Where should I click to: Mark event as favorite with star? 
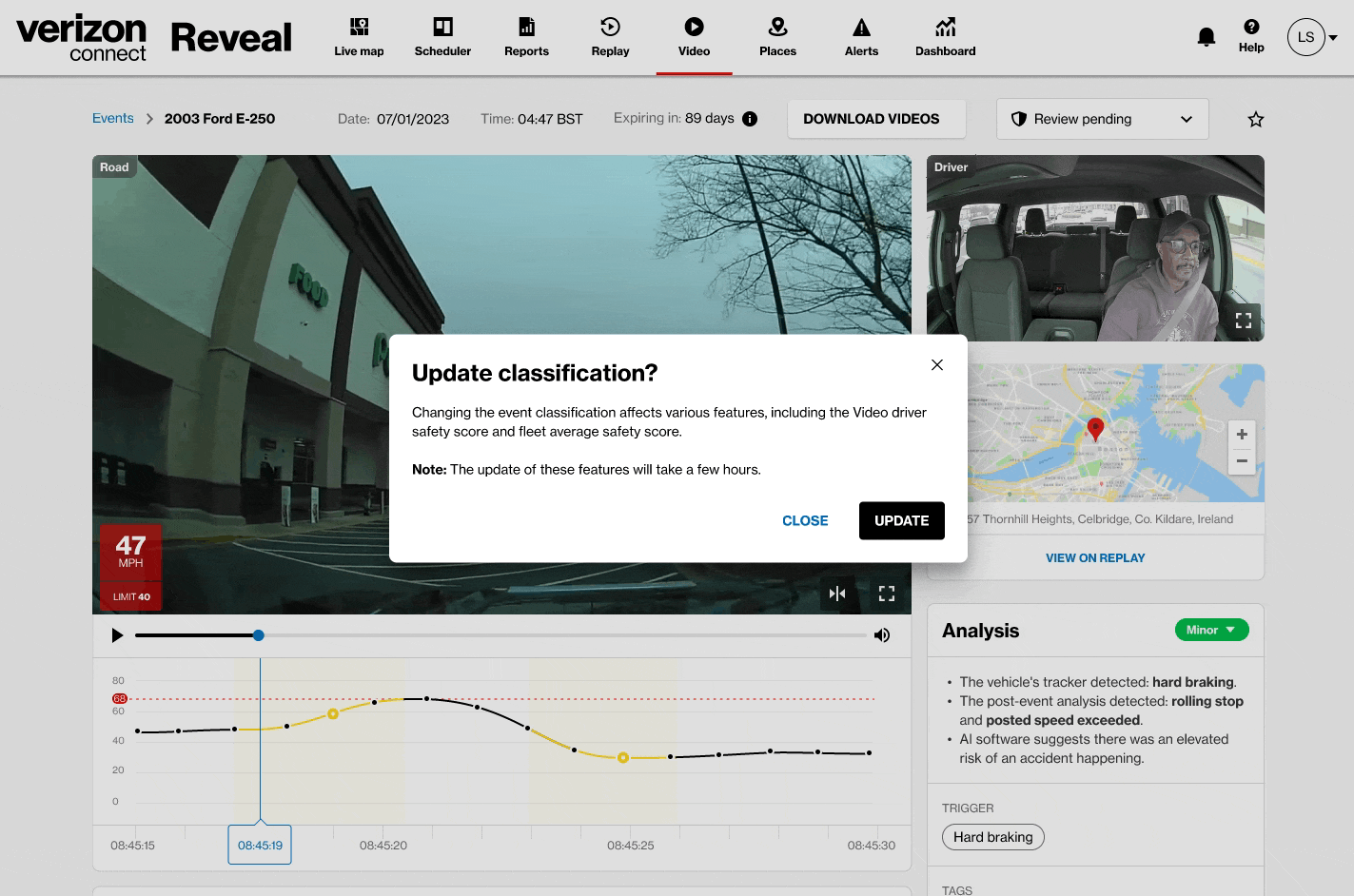tap(1256, 119)
